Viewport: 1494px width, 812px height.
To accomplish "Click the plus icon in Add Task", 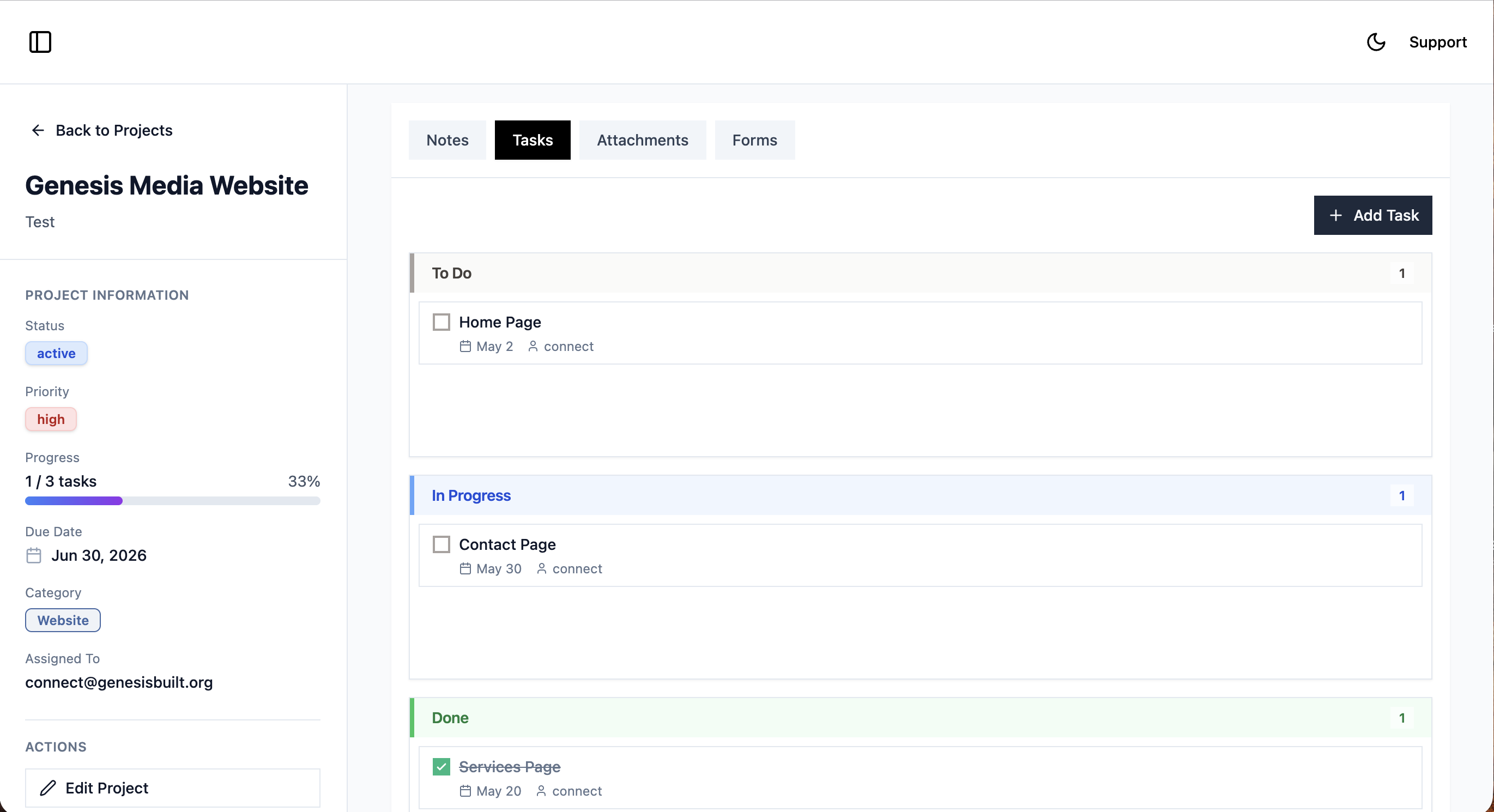I will coord(1336,215).
